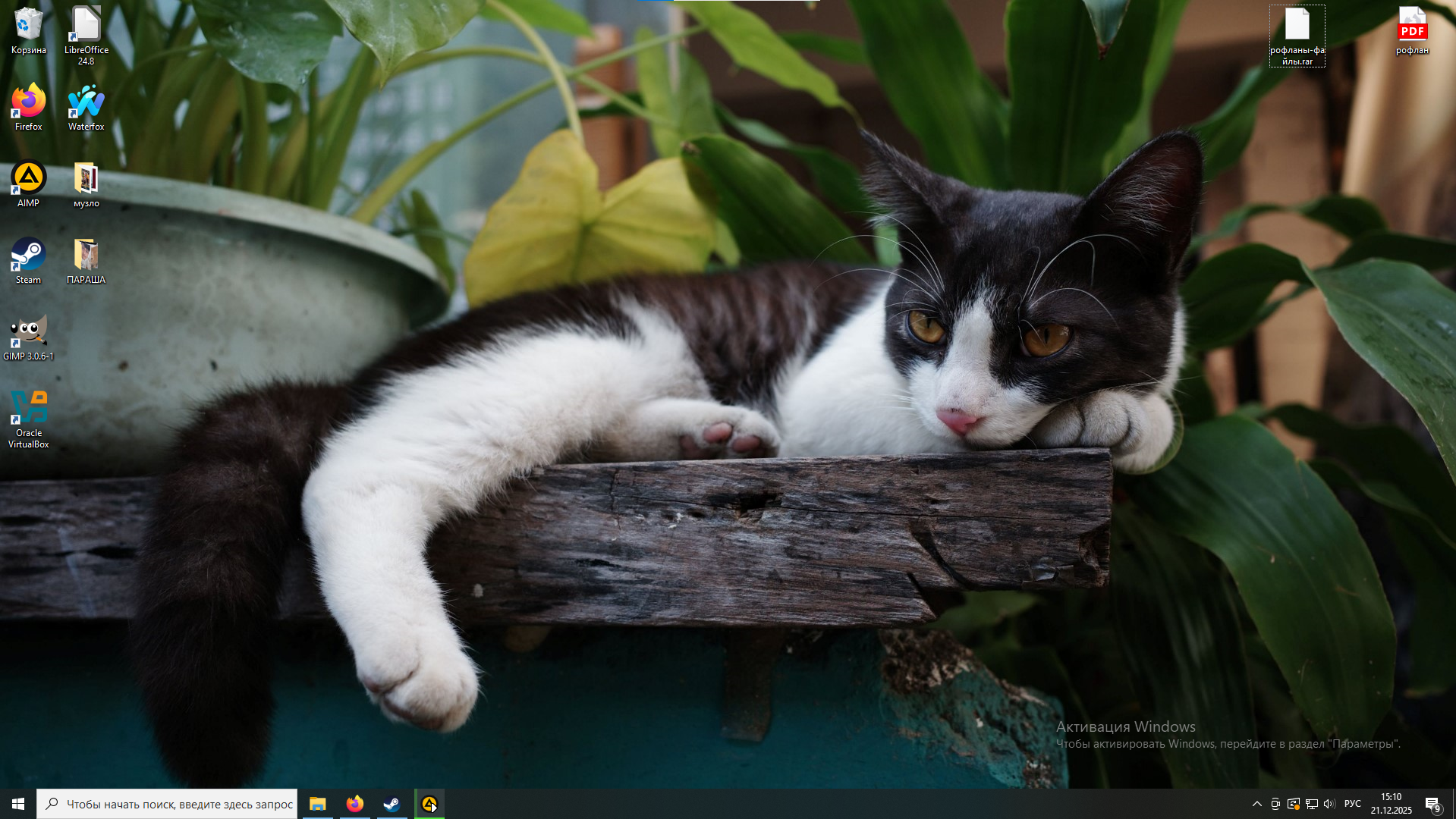Open the volume control tray icon
This screenshot has width=1456, height=819.
point(1329,804)
